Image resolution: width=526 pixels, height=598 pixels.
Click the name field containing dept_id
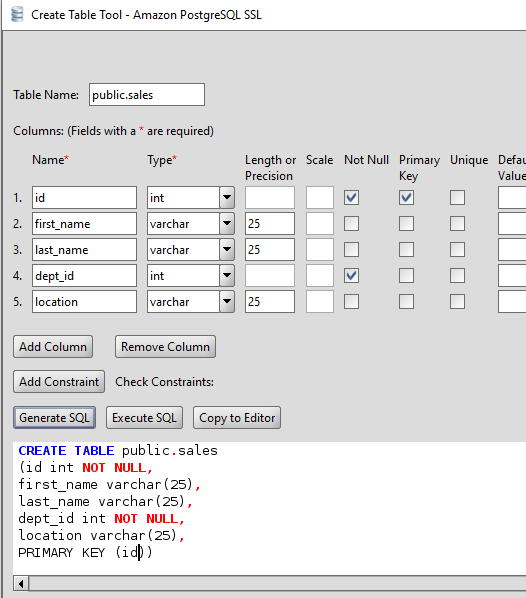point(84,275)
